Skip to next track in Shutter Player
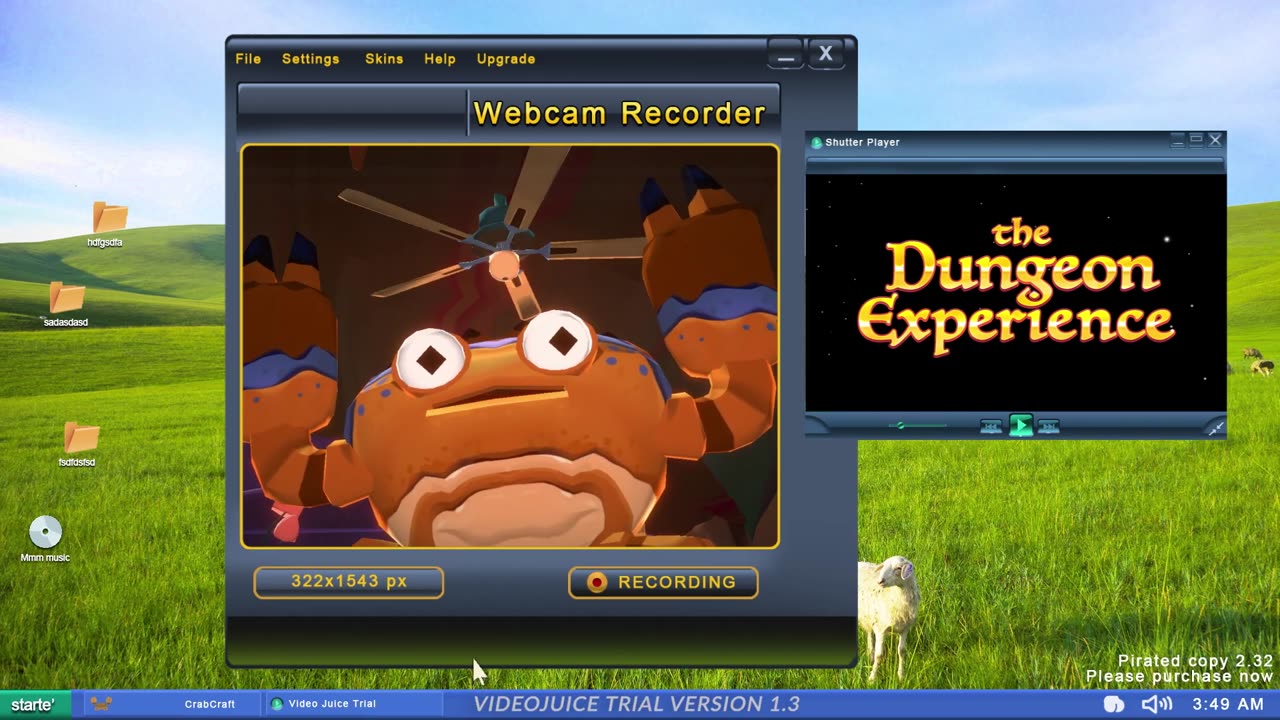 (1048, 427)
